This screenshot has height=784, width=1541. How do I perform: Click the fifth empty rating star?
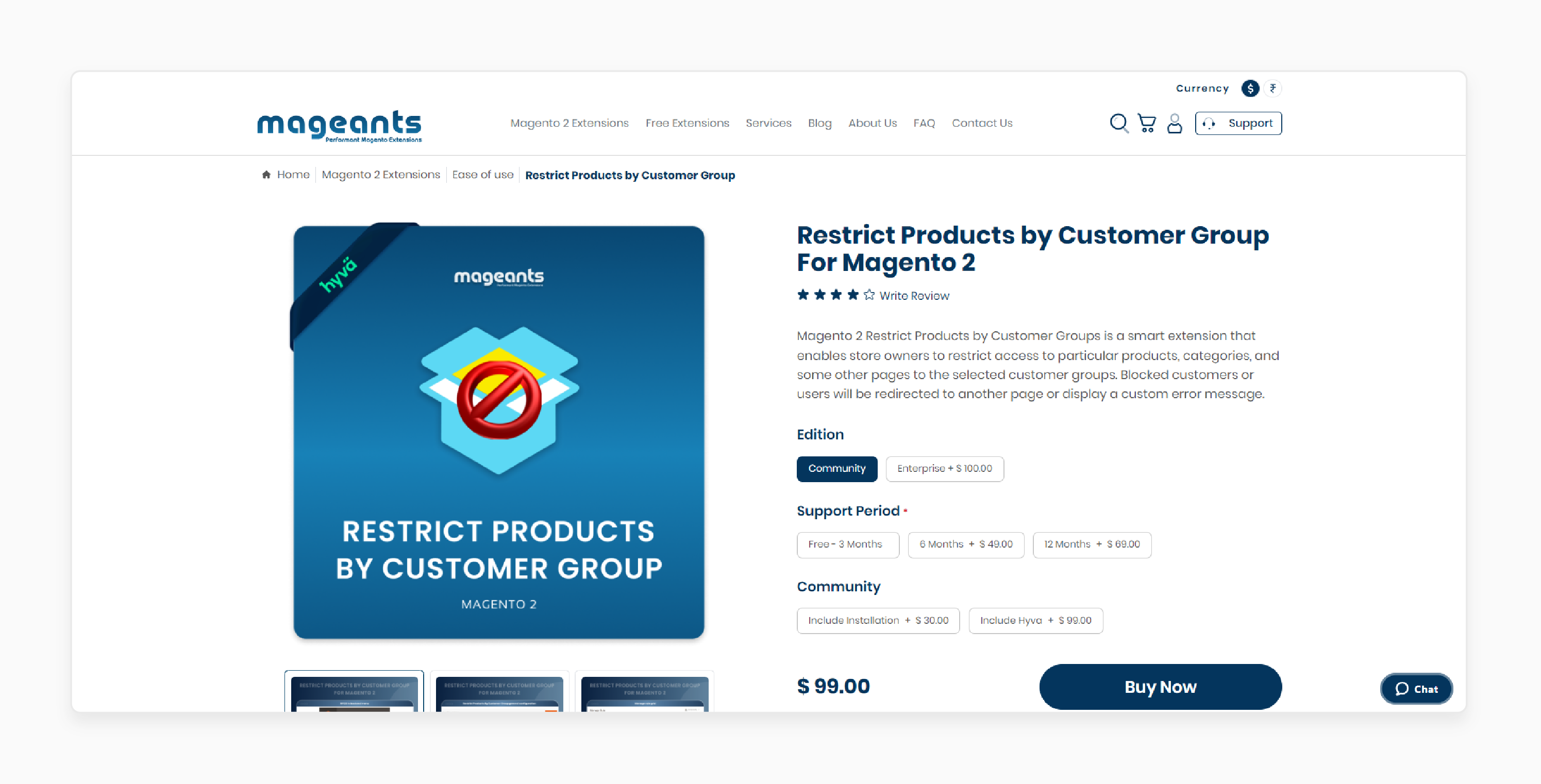point(869,295)
